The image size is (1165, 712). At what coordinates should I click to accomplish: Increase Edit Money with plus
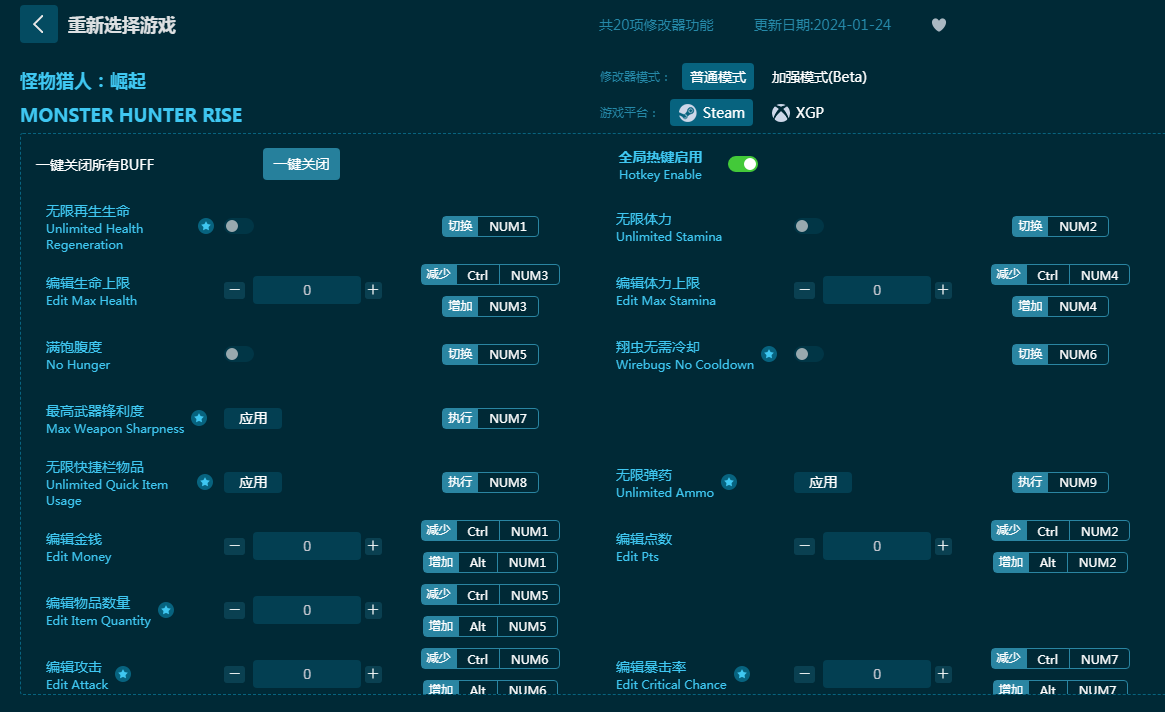(x=373, y=546)
